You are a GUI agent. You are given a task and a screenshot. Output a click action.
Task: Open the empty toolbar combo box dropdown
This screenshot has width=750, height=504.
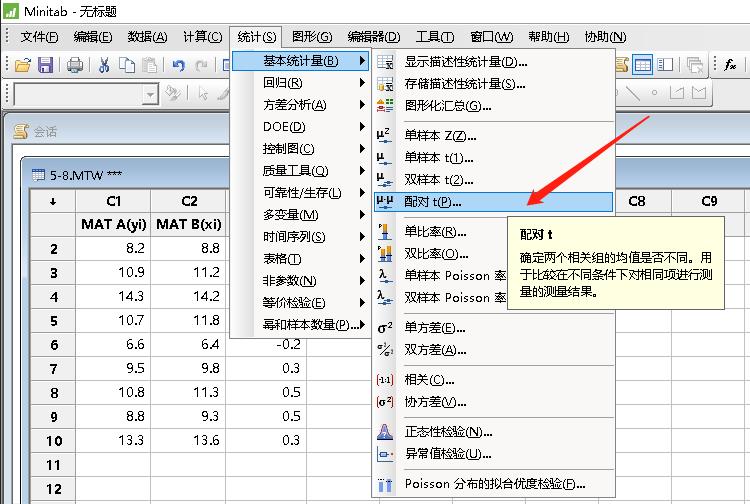[150, 95]
